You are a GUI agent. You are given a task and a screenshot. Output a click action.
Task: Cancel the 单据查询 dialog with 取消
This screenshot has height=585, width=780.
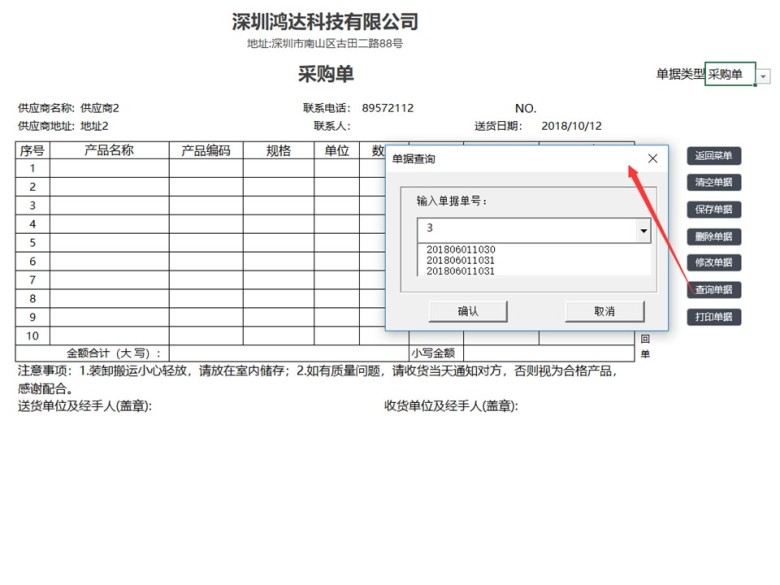click(x=604, y=311)
